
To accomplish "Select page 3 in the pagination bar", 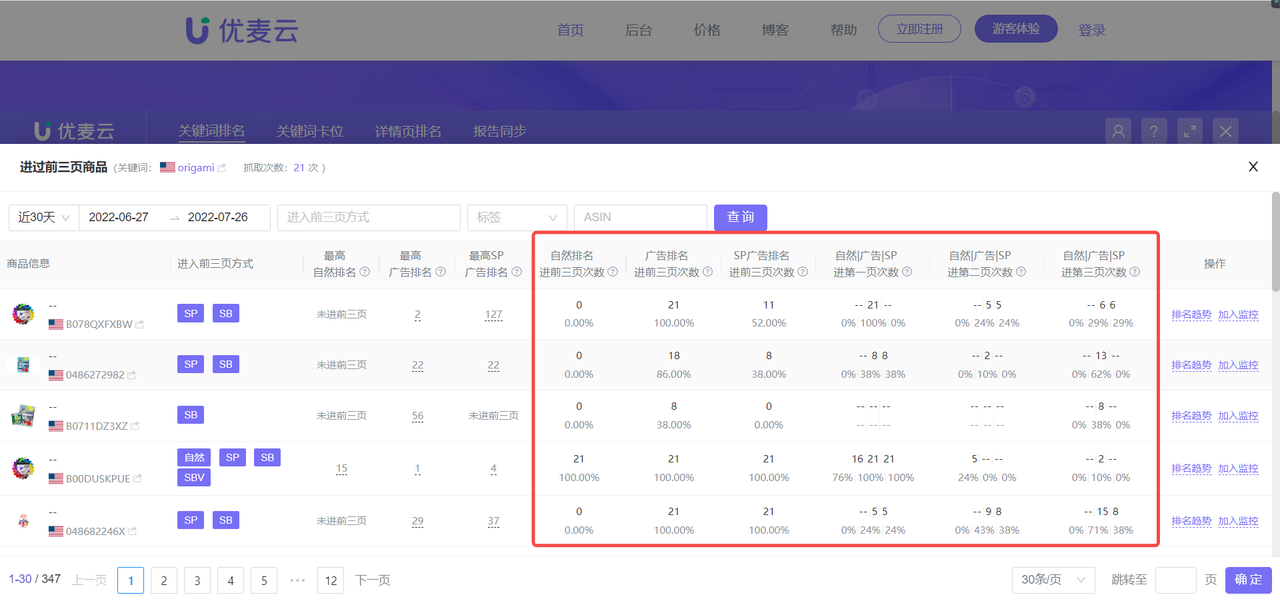I will pos(197,580).
